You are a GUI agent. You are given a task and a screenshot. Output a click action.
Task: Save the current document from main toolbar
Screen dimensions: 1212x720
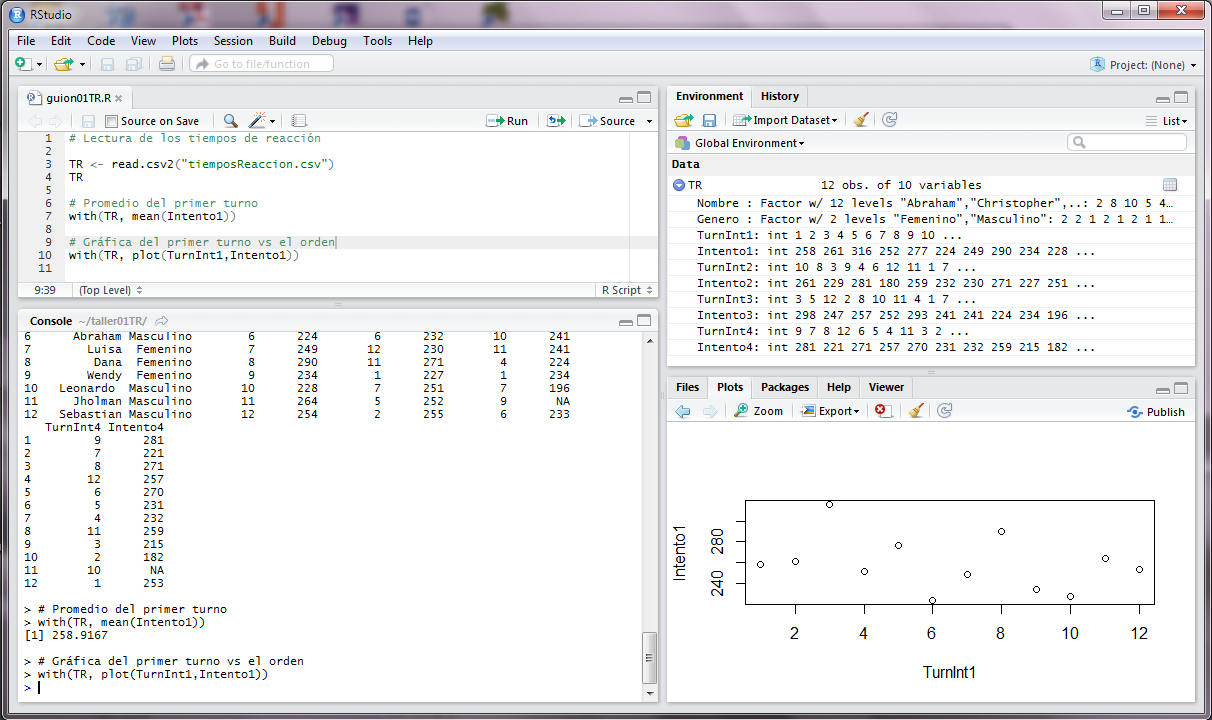[x=107, y=64]
